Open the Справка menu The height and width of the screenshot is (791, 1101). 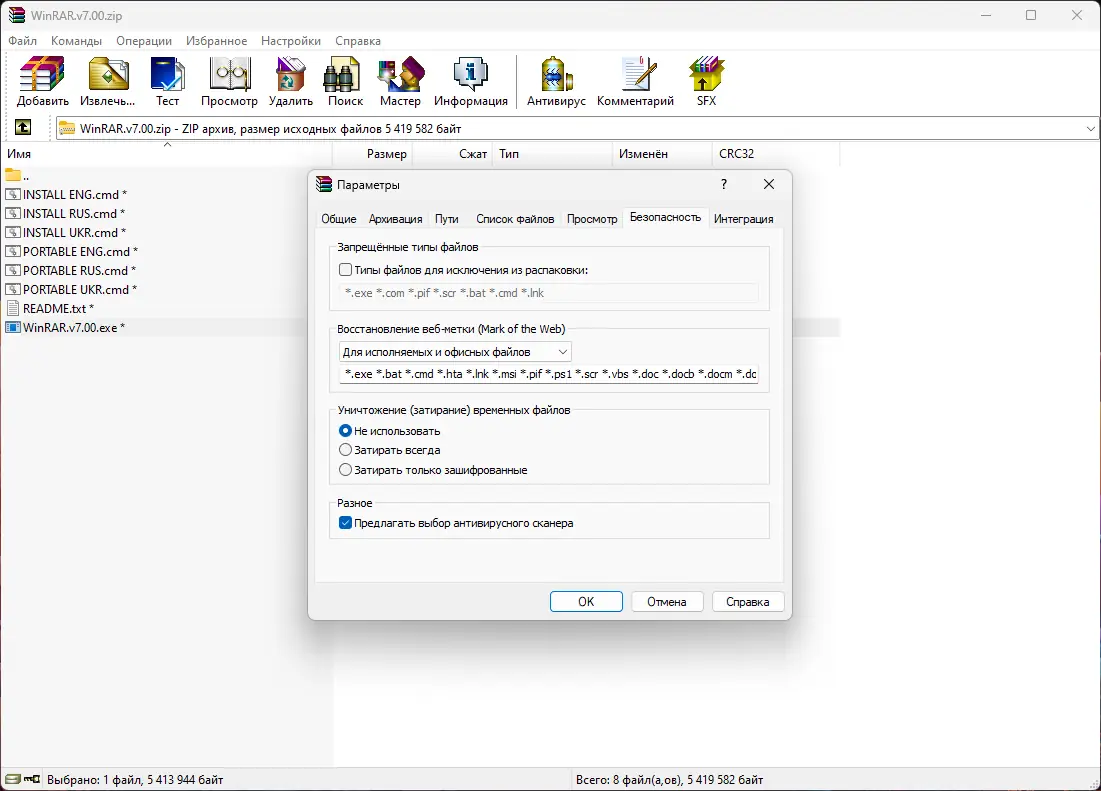[358, 41]
